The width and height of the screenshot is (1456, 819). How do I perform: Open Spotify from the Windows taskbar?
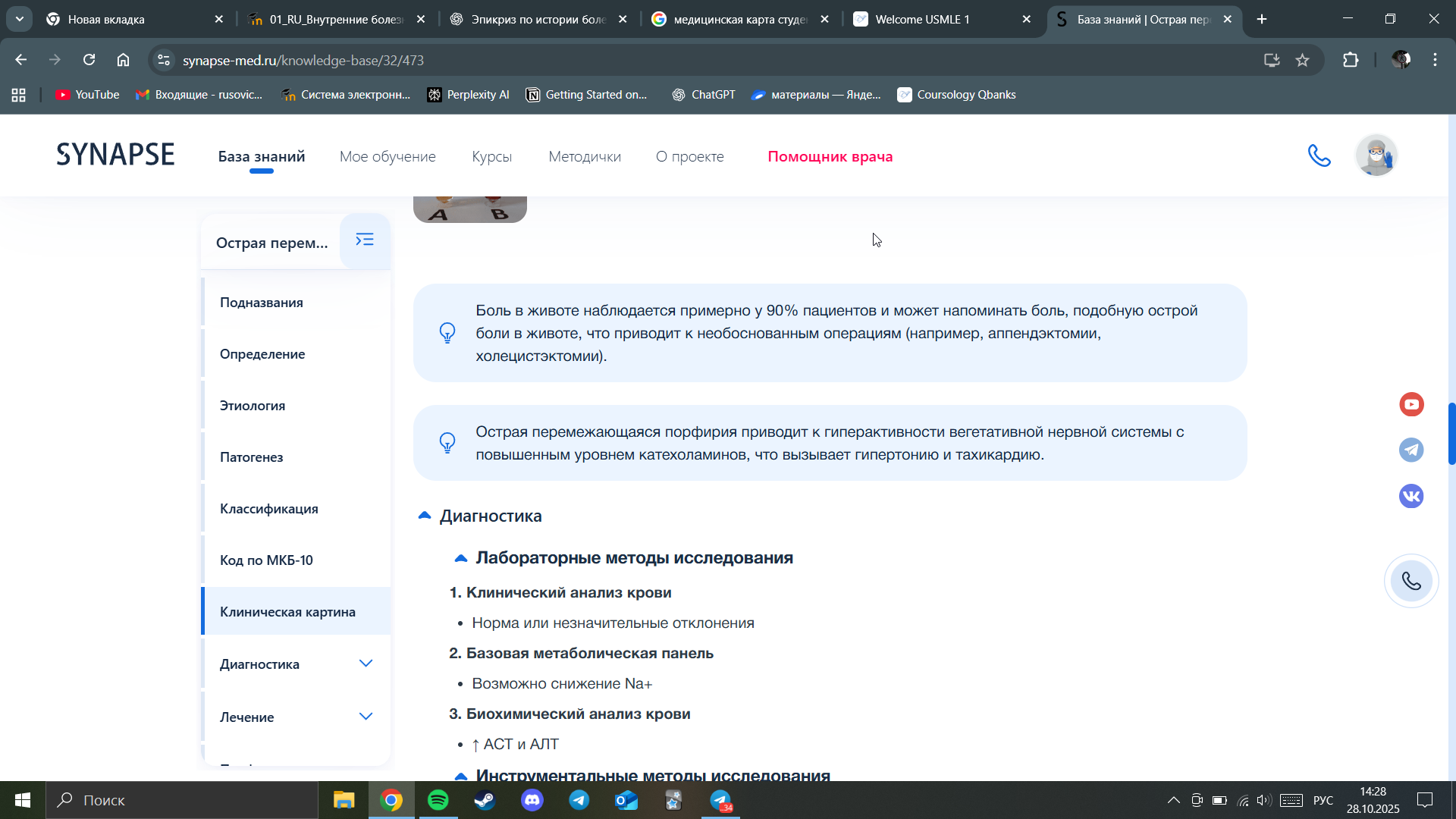point(438,801)
